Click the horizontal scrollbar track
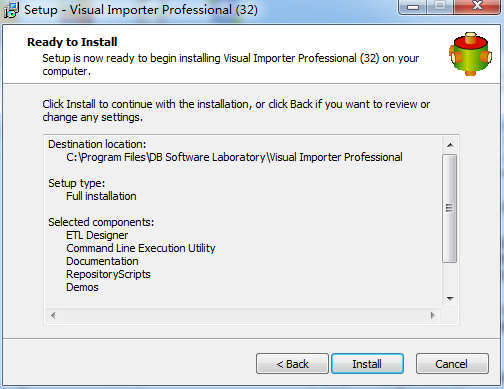 243,315
